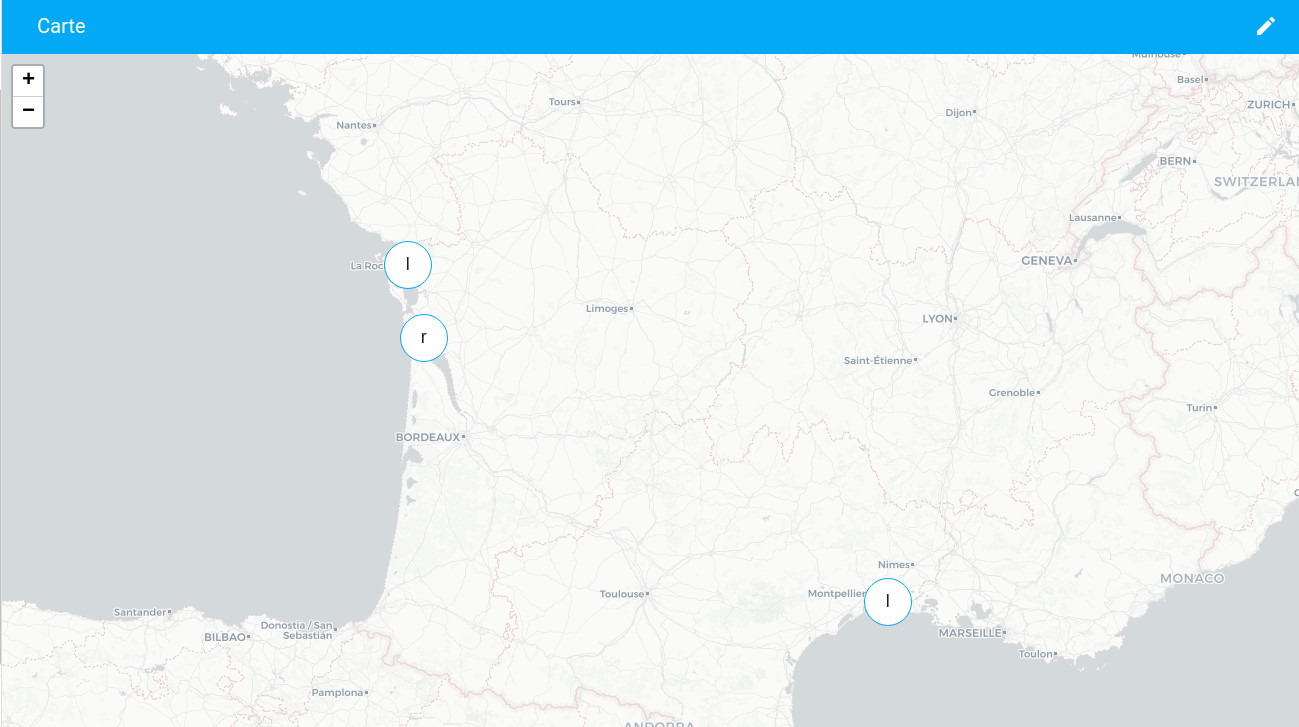Click the Pamplona city label
1299x727 pixels.
point(337,692)
